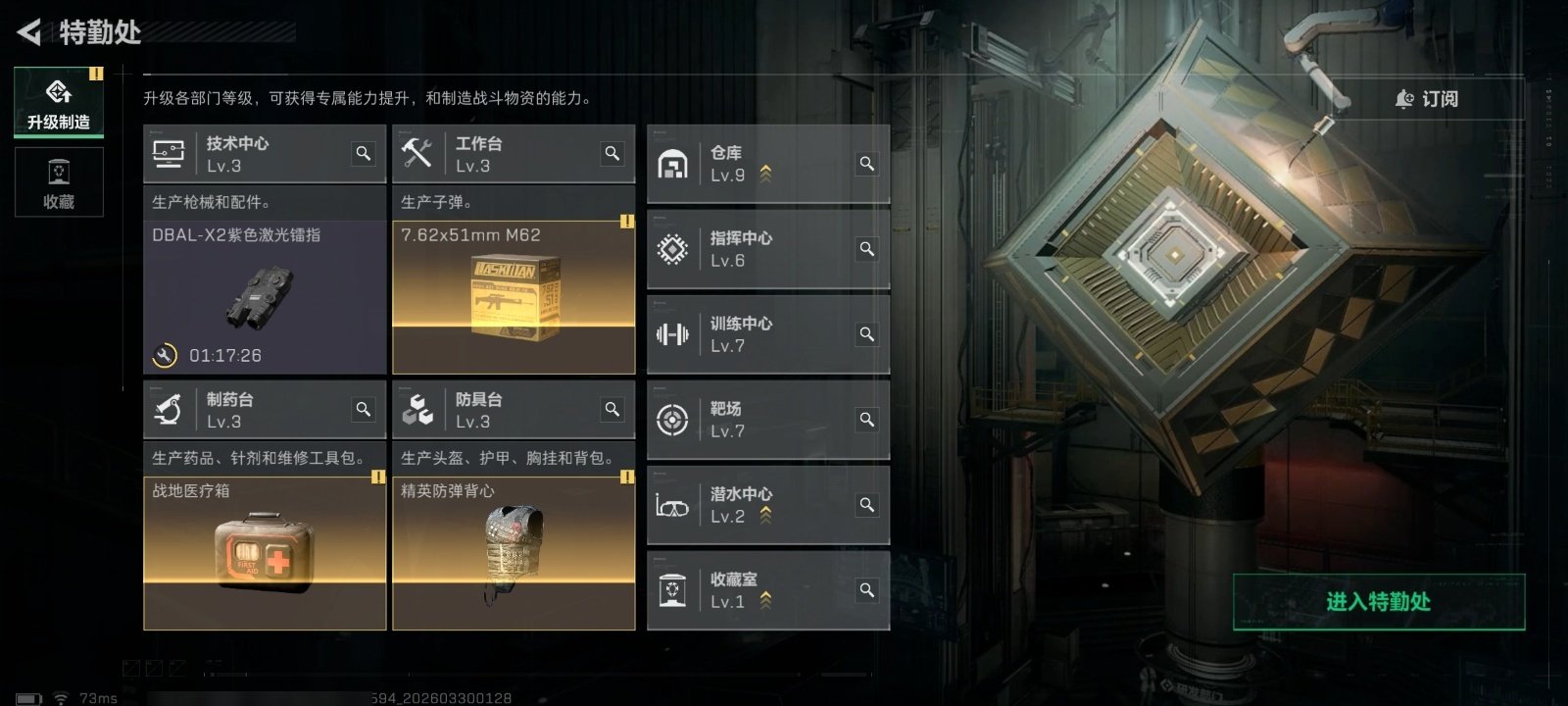Click the 靶场 target icon
Screen dimensions: 1568x706
tap(672, 420)
